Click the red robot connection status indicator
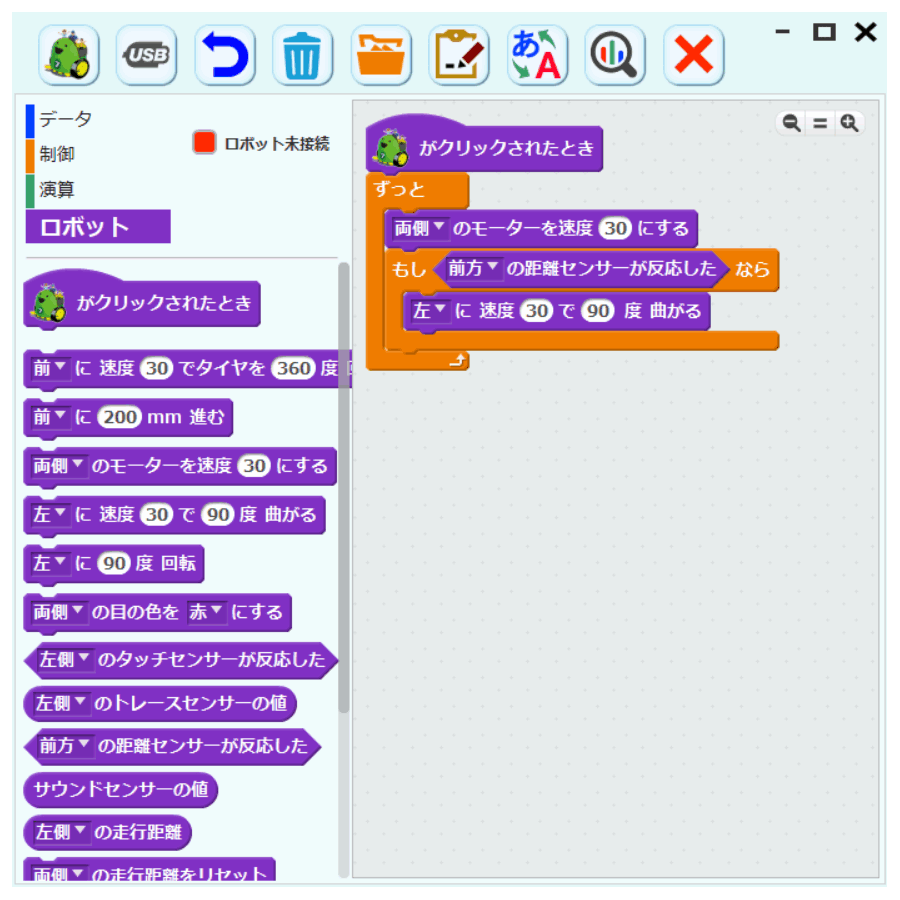 click(204, 142)
